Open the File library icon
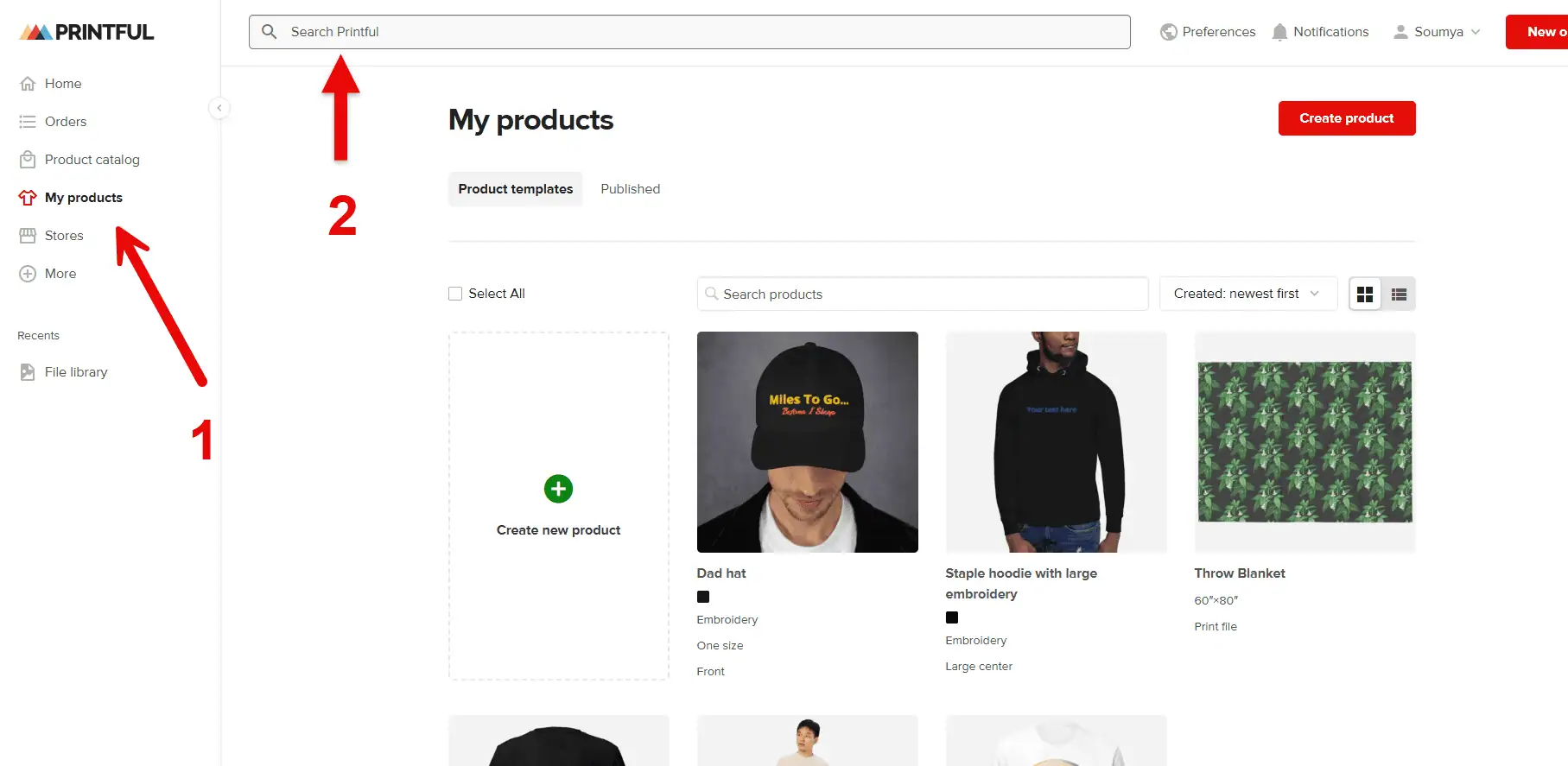 [x=28, y=372]
